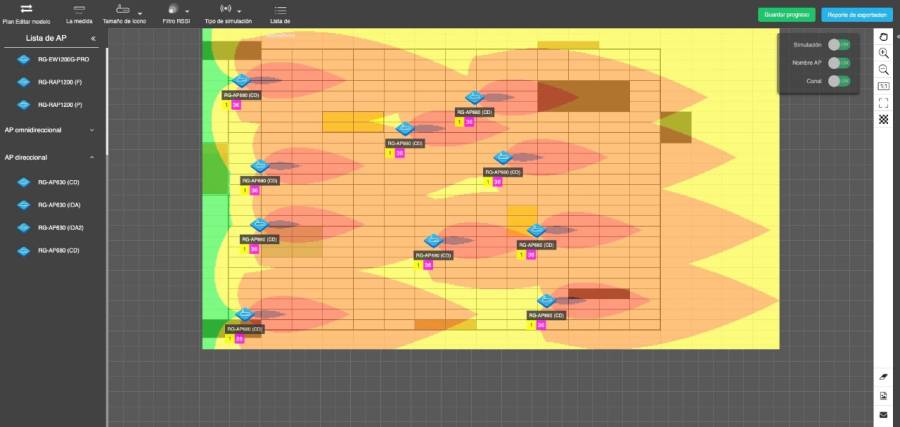Toggle the checkerboard grid icon

point(884,119)
